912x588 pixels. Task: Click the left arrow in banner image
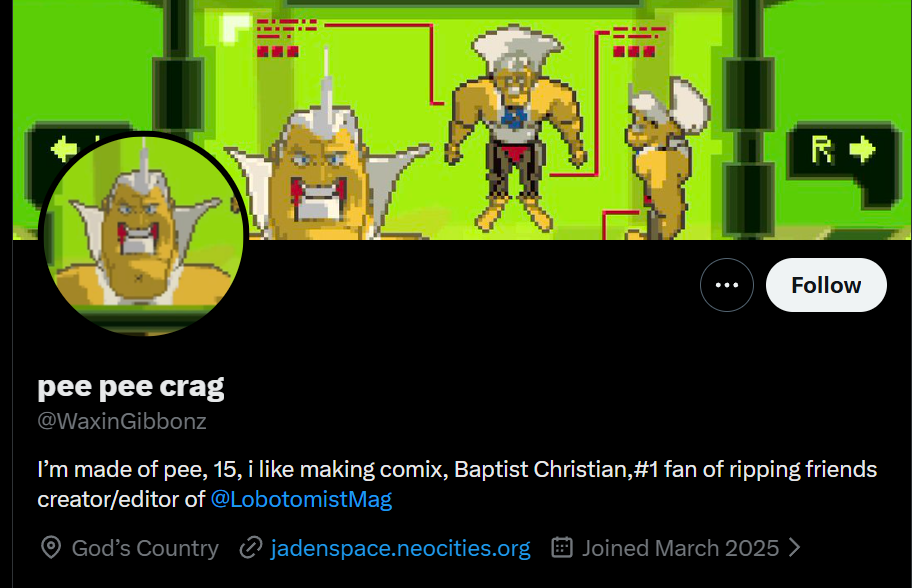click(x=63, y=148)
